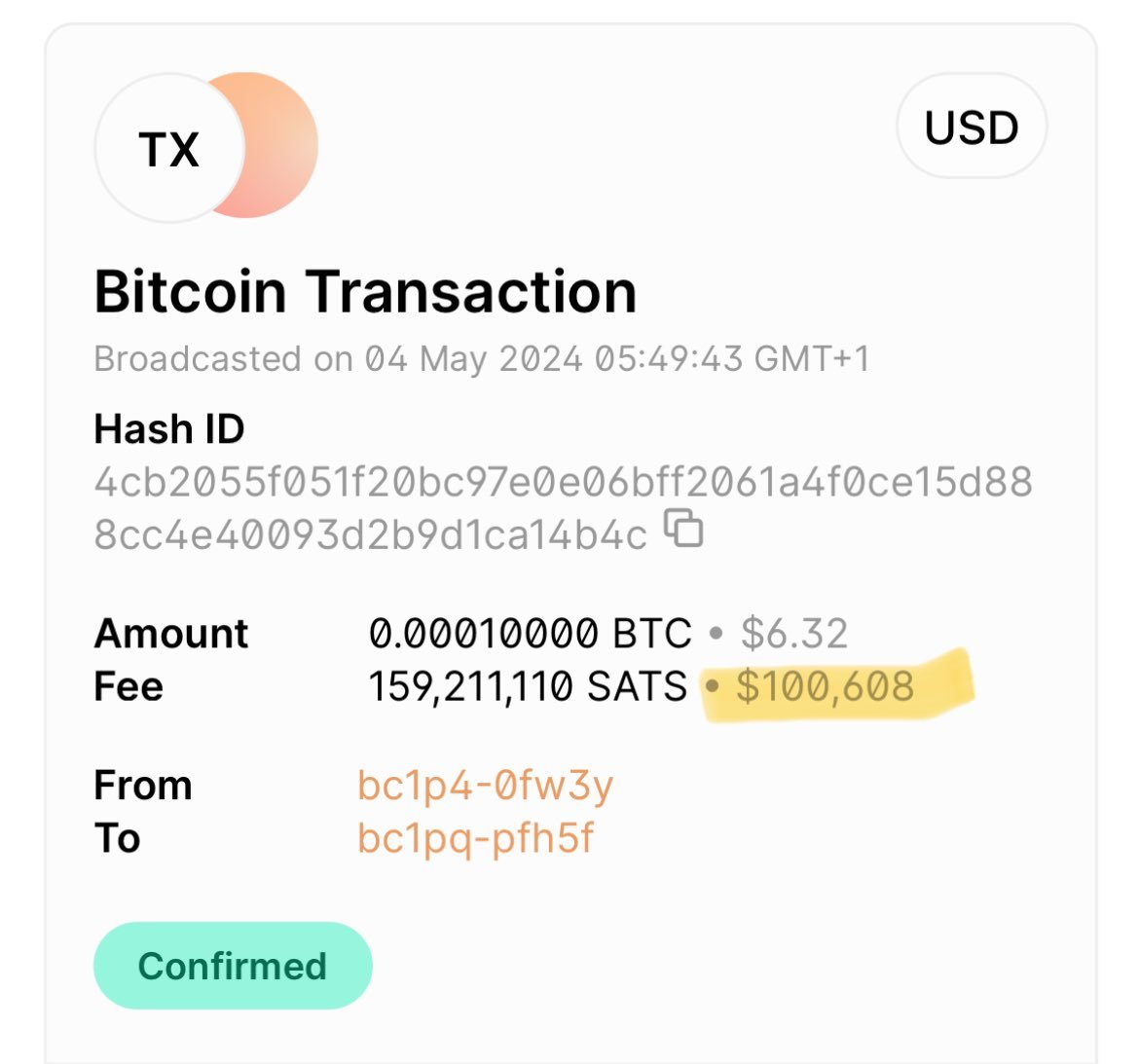Open sender address bc1p4-0fw3y
This screenshot has width=1139, height=1064.
coord(485,787)
